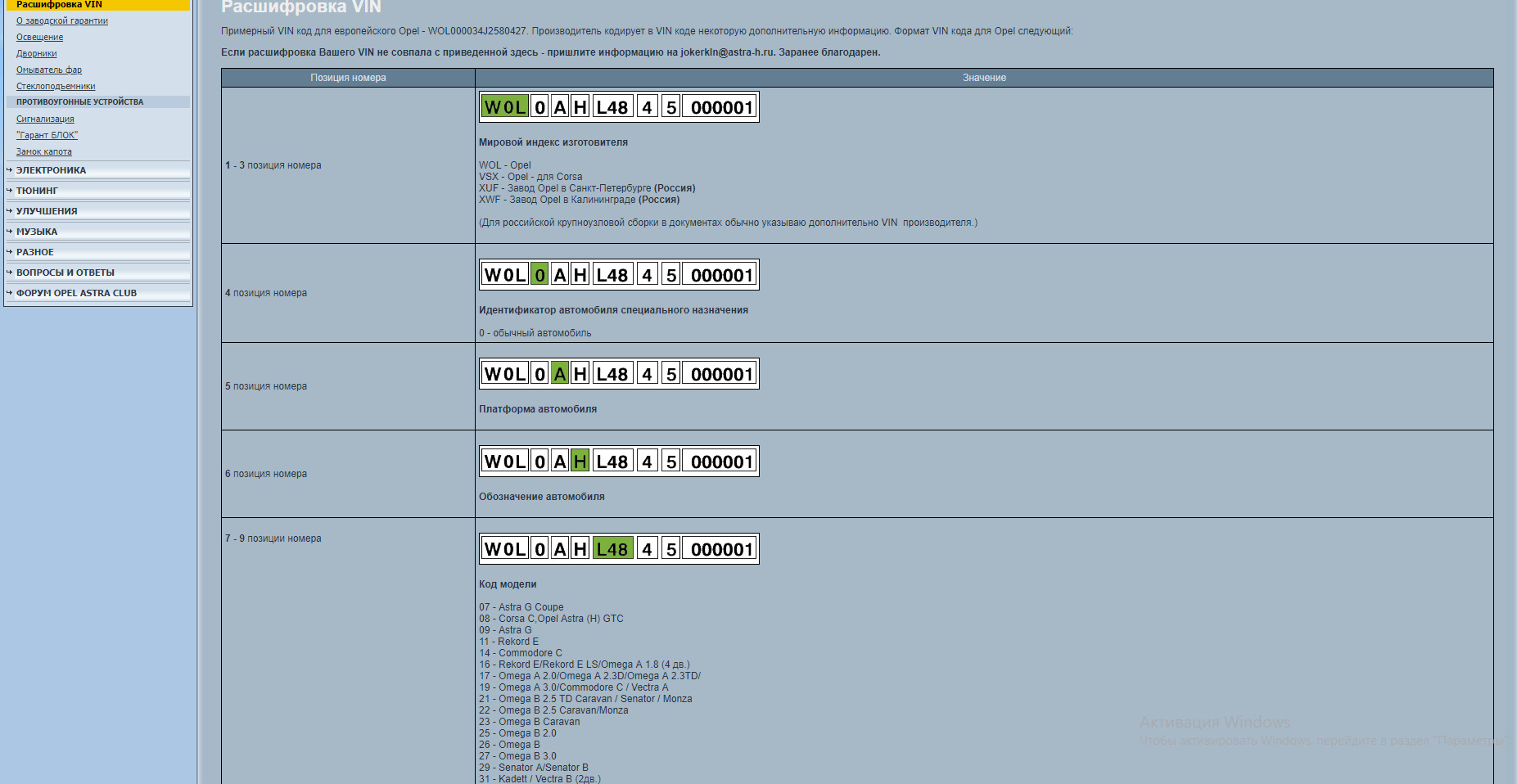Click the 'Код модели' heading
This screenshot has width=1517, height=784.
(508, 584)
